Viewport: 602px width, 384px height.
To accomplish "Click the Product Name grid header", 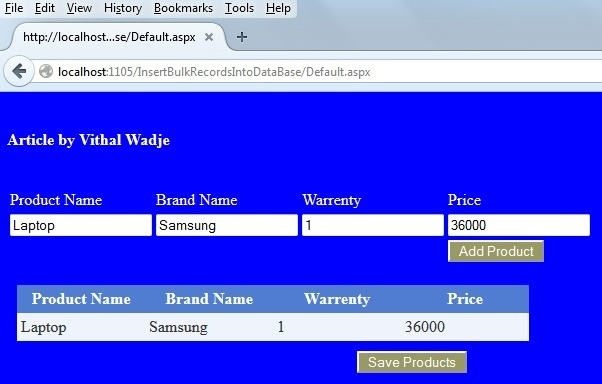I will [81, 299].
